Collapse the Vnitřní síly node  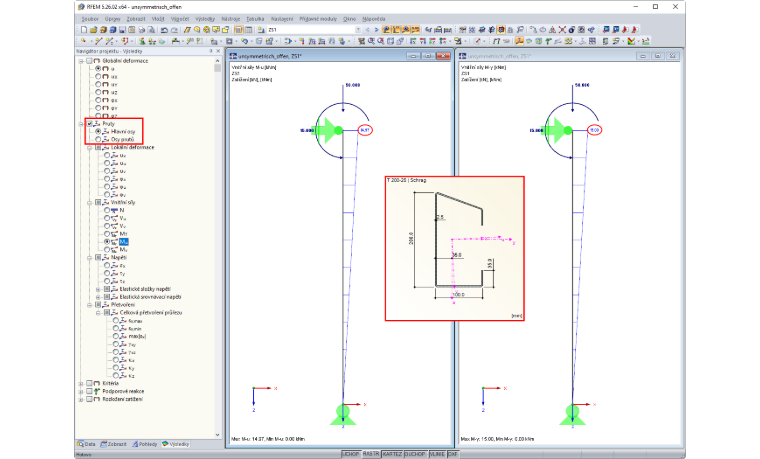click(x=90, y=203)
